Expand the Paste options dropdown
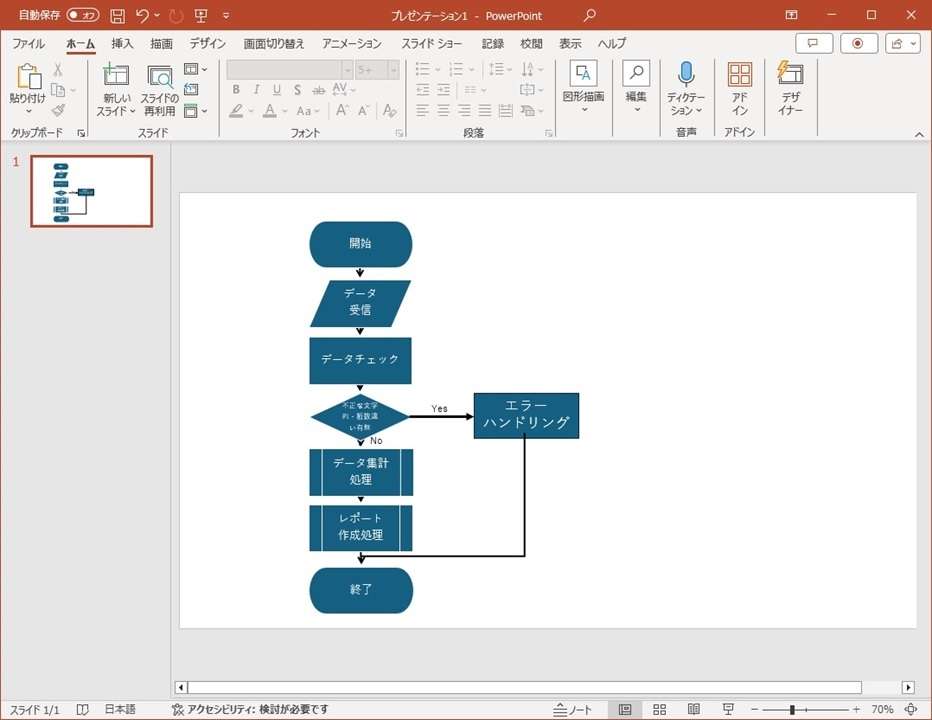This screenshot has width=932, height=720. [x=27, y=111]
